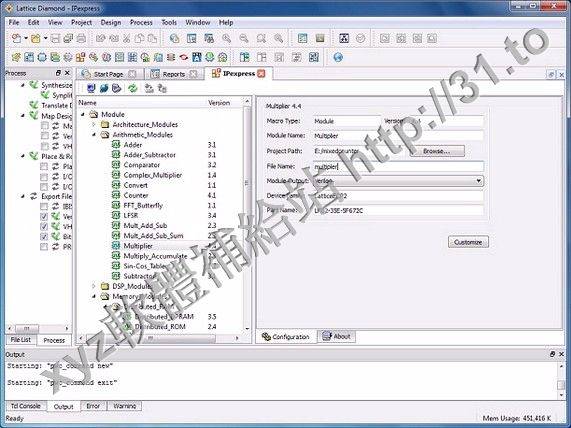Click the first monitor icon in IPexpress toolbar
The width and height of the screenshot is (571, 428).
[x=91, y=88]
